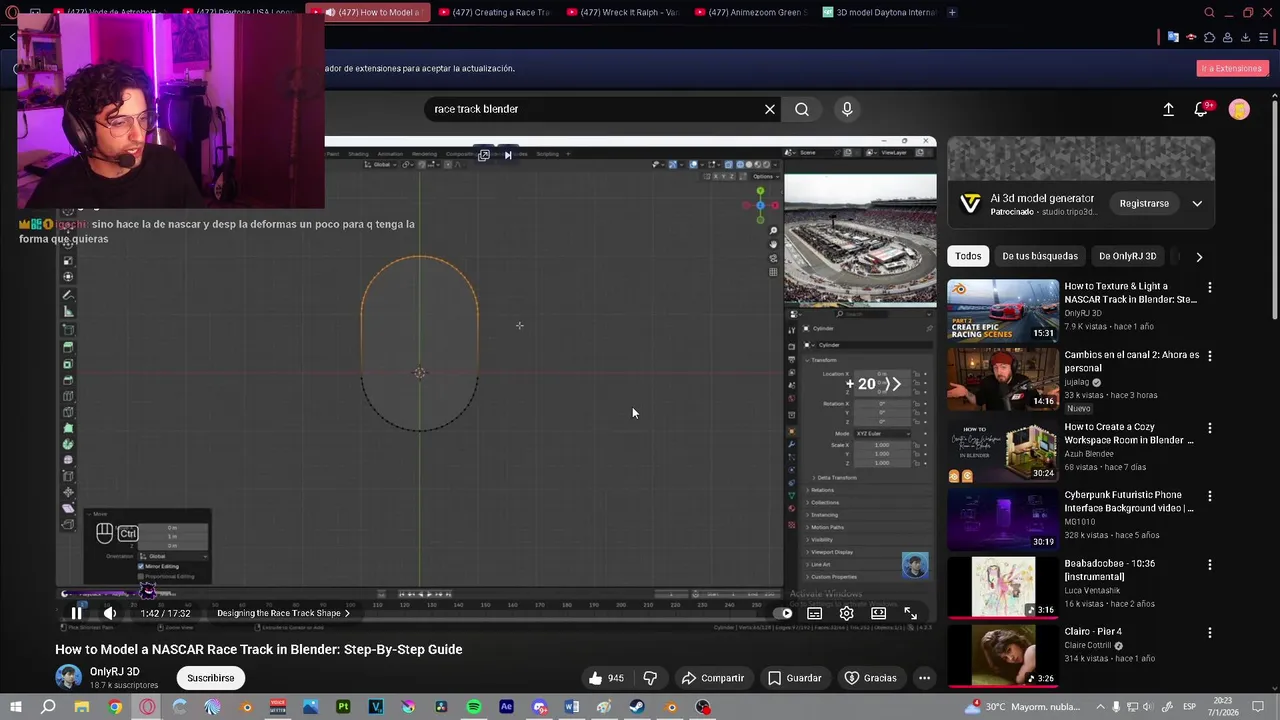Screen dimensions: 1280x720
Task: Open the OnlyRJ 3D channel avatar
Action: click(x=68, y=677)
